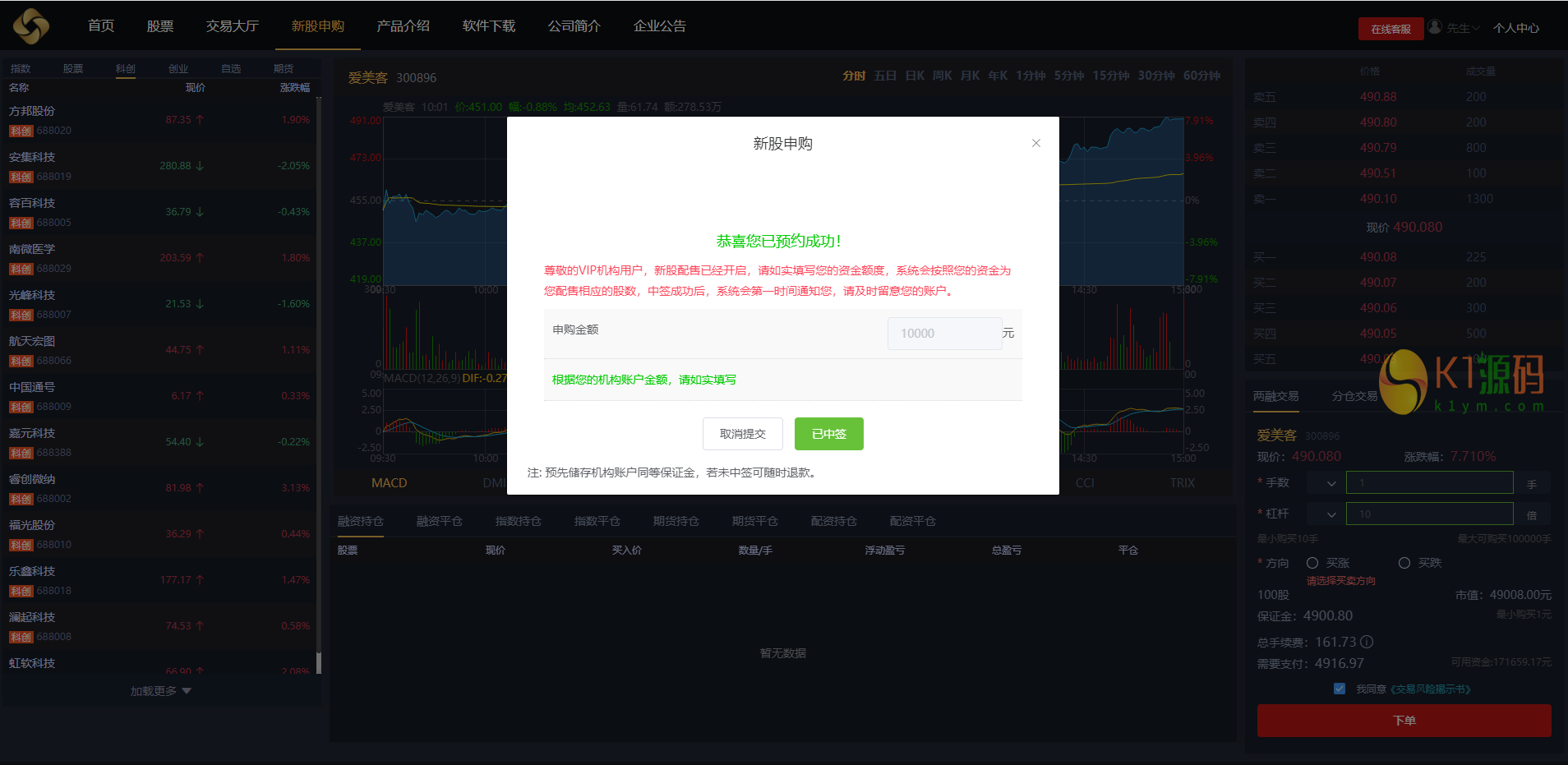
Task: Open the 融资平仓 positions tab
Action: (x=440, y=521)
